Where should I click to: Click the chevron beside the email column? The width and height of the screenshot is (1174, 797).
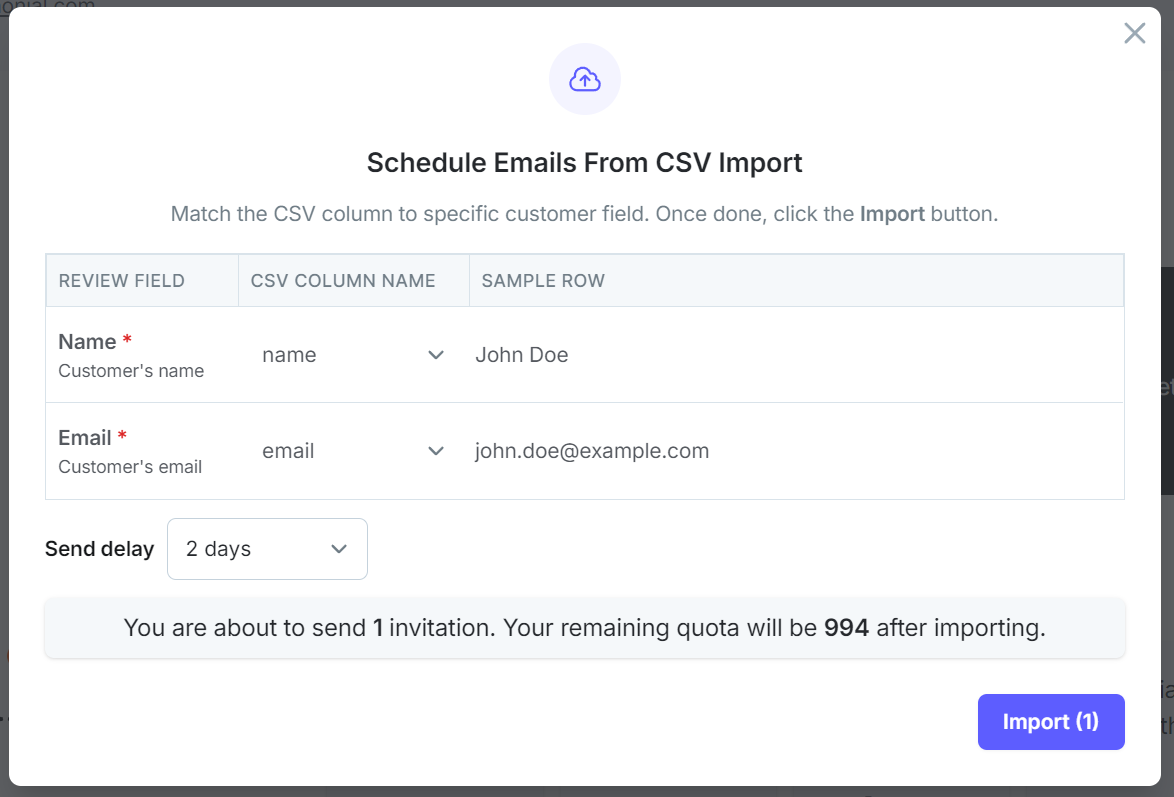pos(436,451)
